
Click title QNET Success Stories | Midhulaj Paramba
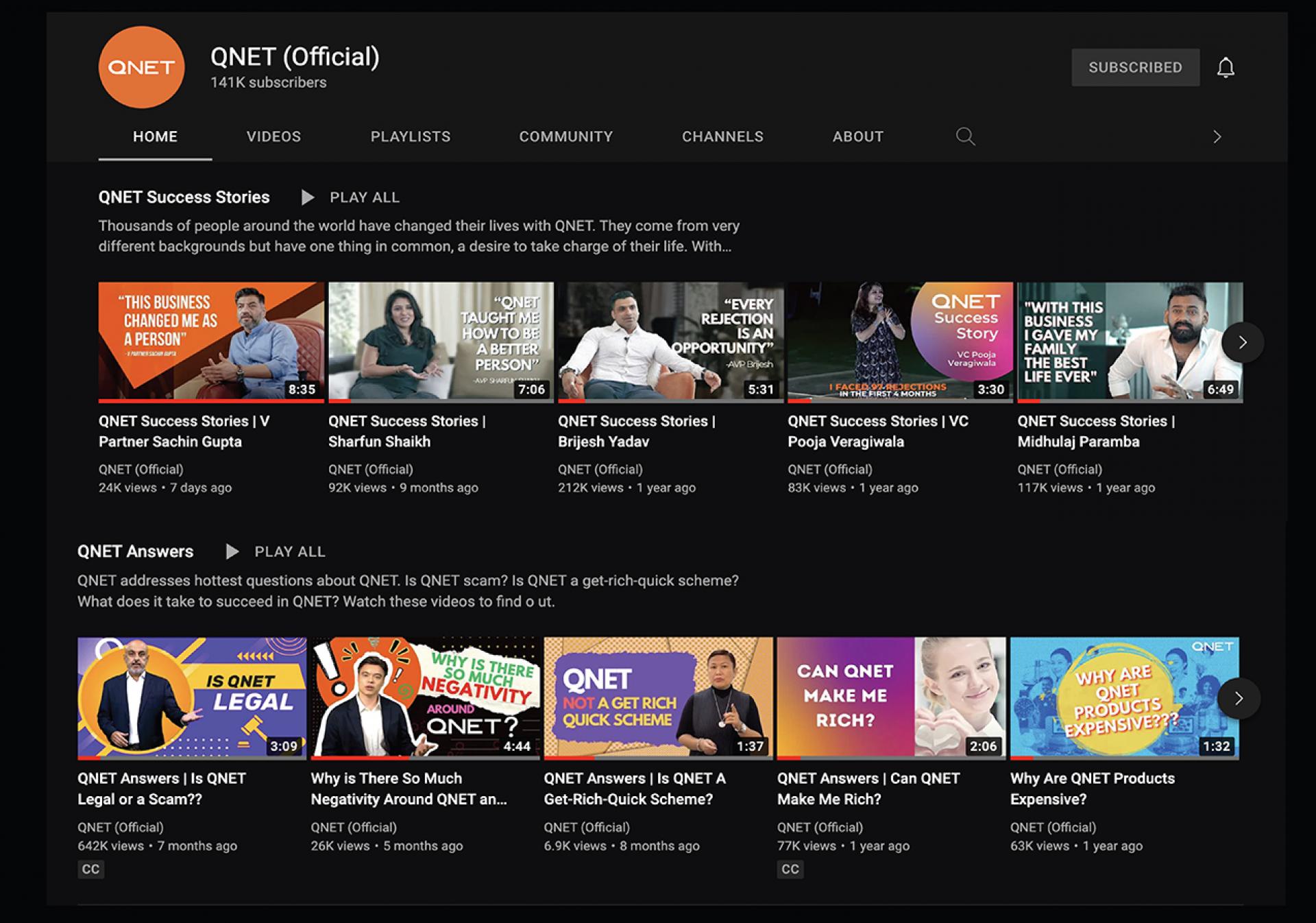[1096, 431]
